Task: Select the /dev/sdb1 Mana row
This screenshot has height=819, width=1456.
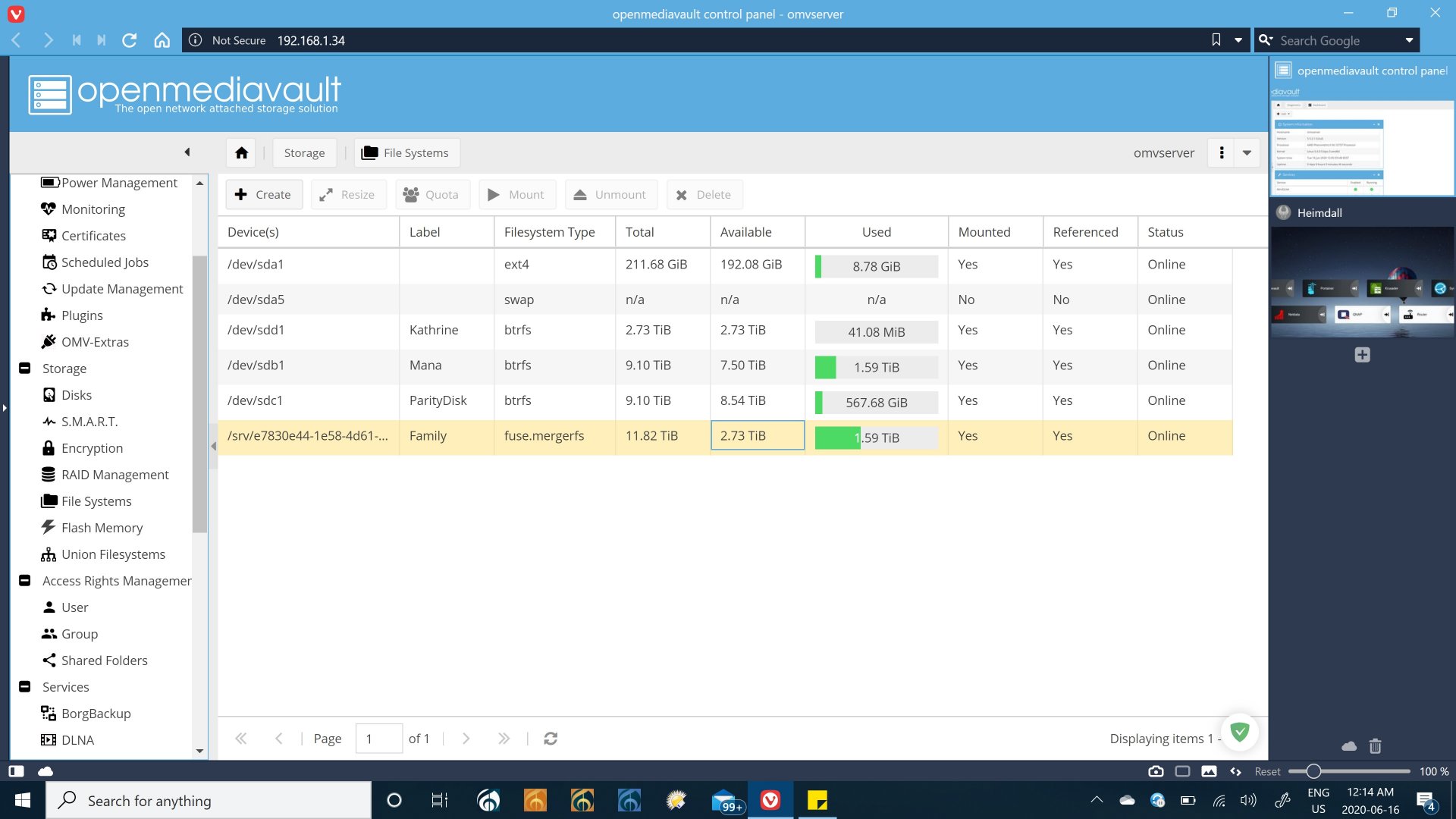Action: [725, 366]
